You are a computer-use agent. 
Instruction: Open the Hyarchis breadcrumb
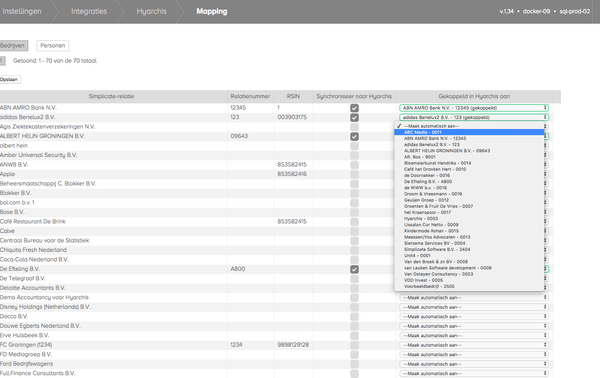click(152, 11)
